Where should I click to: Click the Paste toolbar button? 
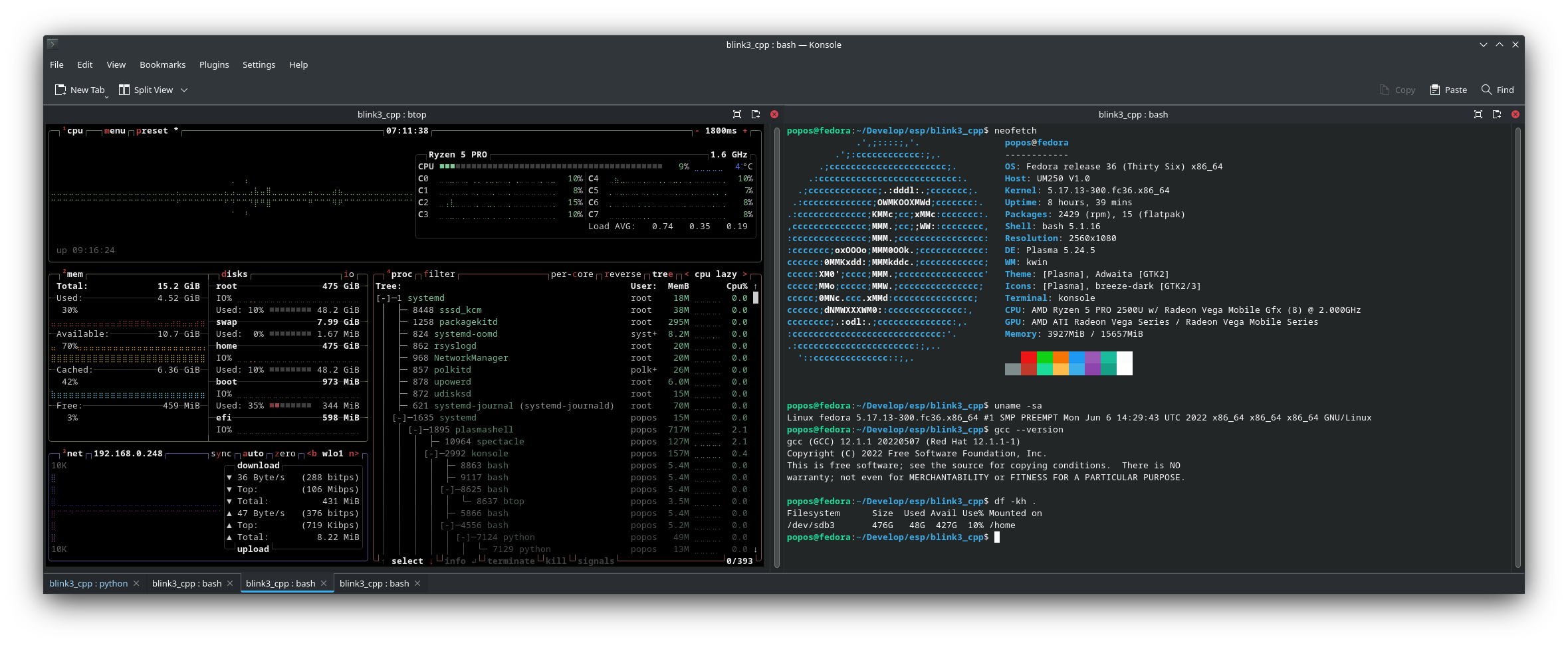(x=1448, y=90)
